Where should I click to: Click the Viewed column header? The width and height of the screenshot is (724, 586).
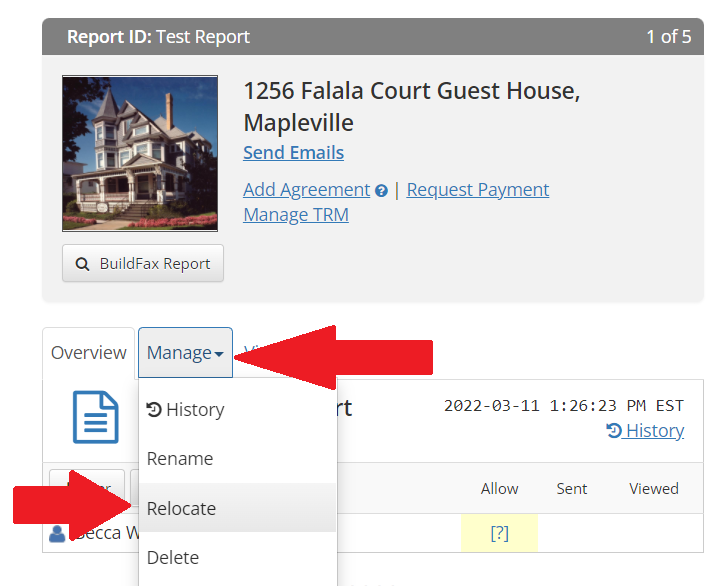pos(653,489)
